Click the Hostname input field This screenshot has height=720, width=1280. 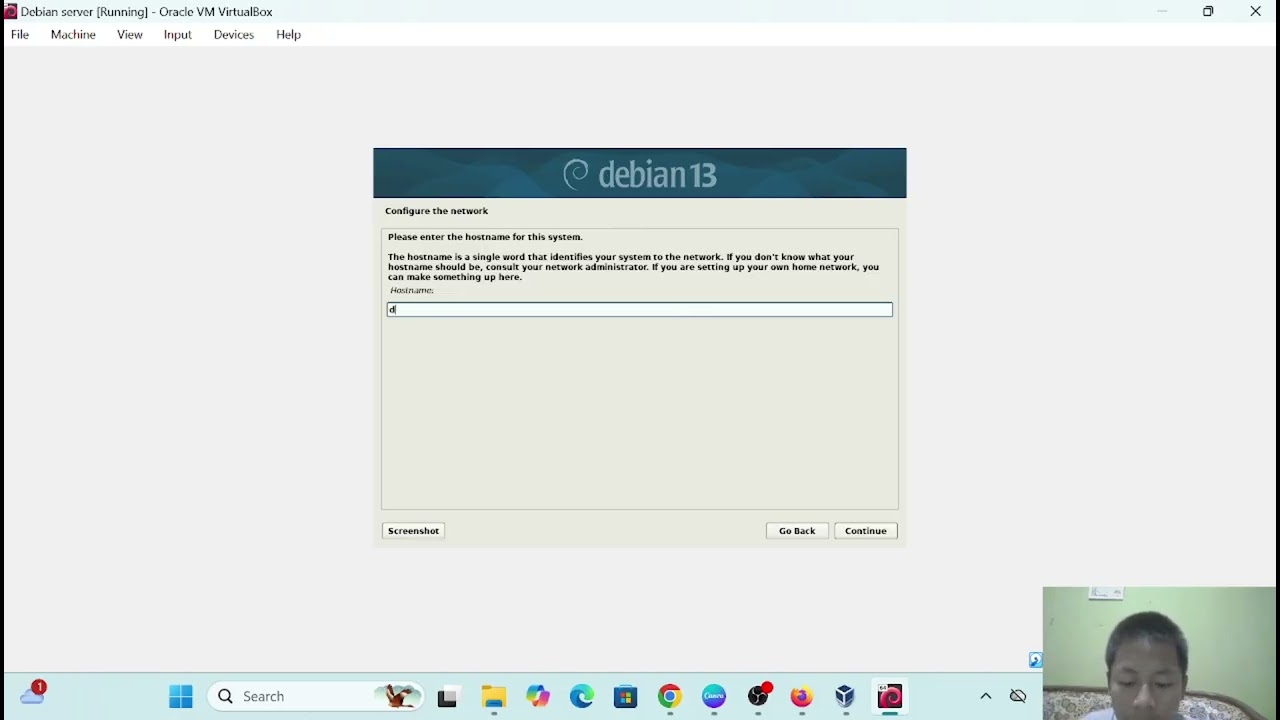tap(640, 310)
